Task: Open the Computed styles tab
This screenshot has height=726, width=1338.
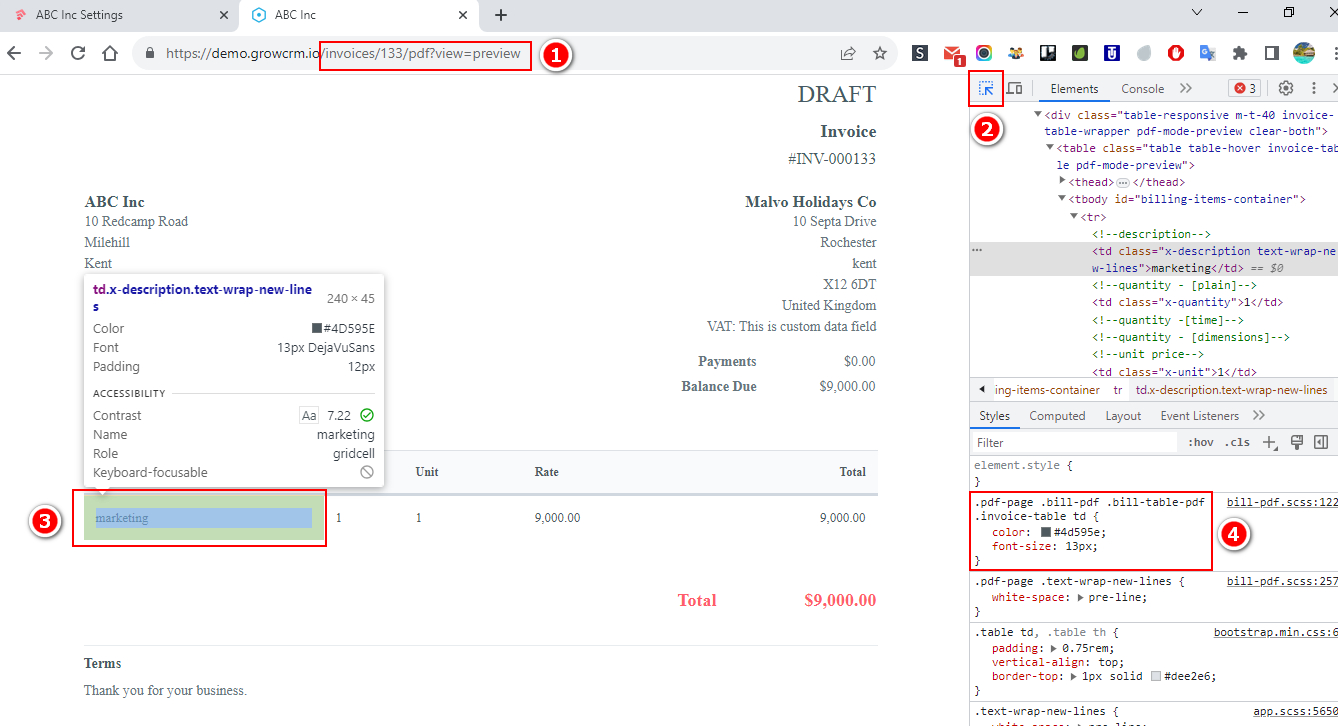Action: 1057,416
